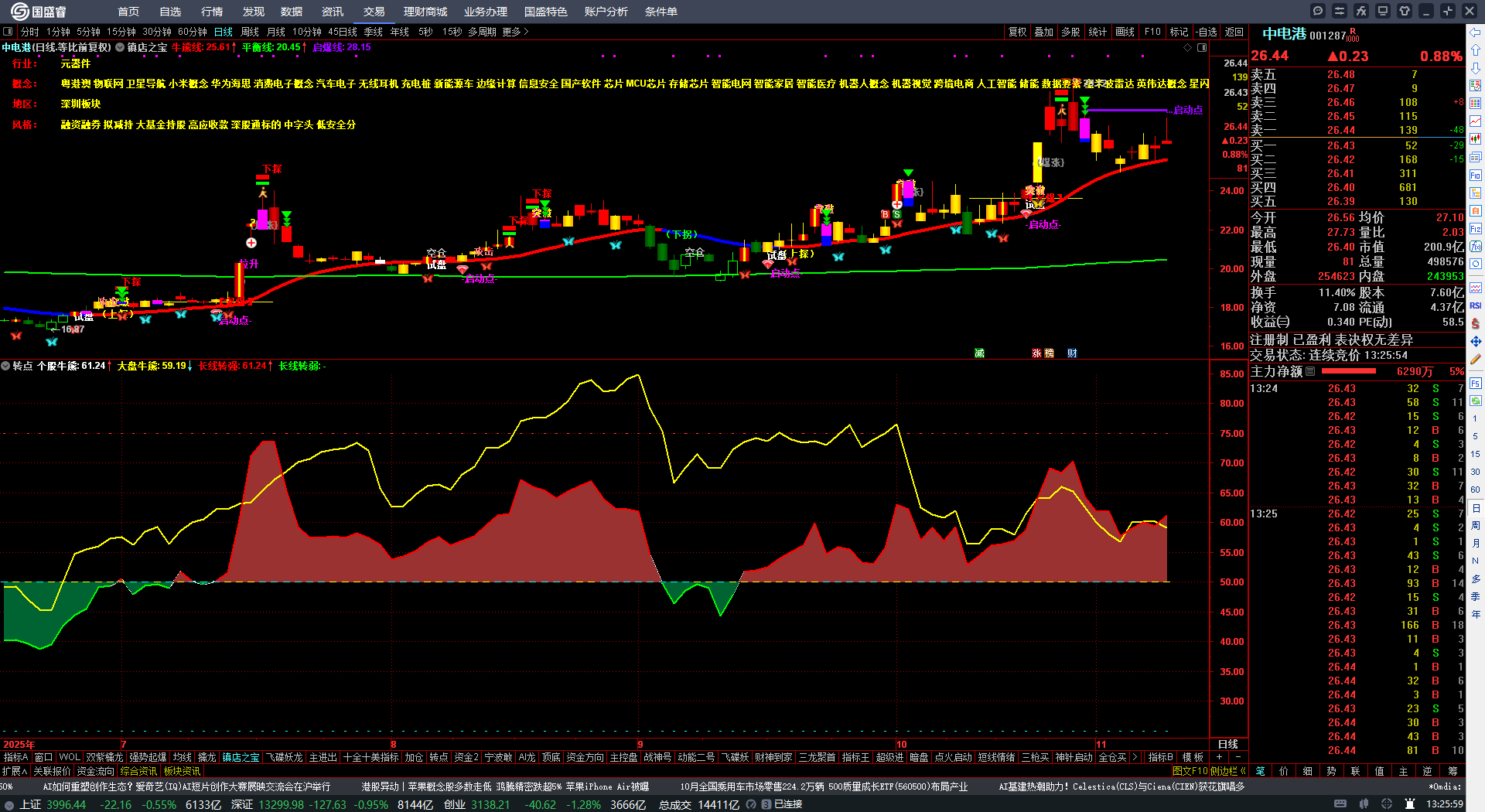1485x812 pixels.
Task: Click the 上证 index value in status bar
Action: [x=67, y=804]
